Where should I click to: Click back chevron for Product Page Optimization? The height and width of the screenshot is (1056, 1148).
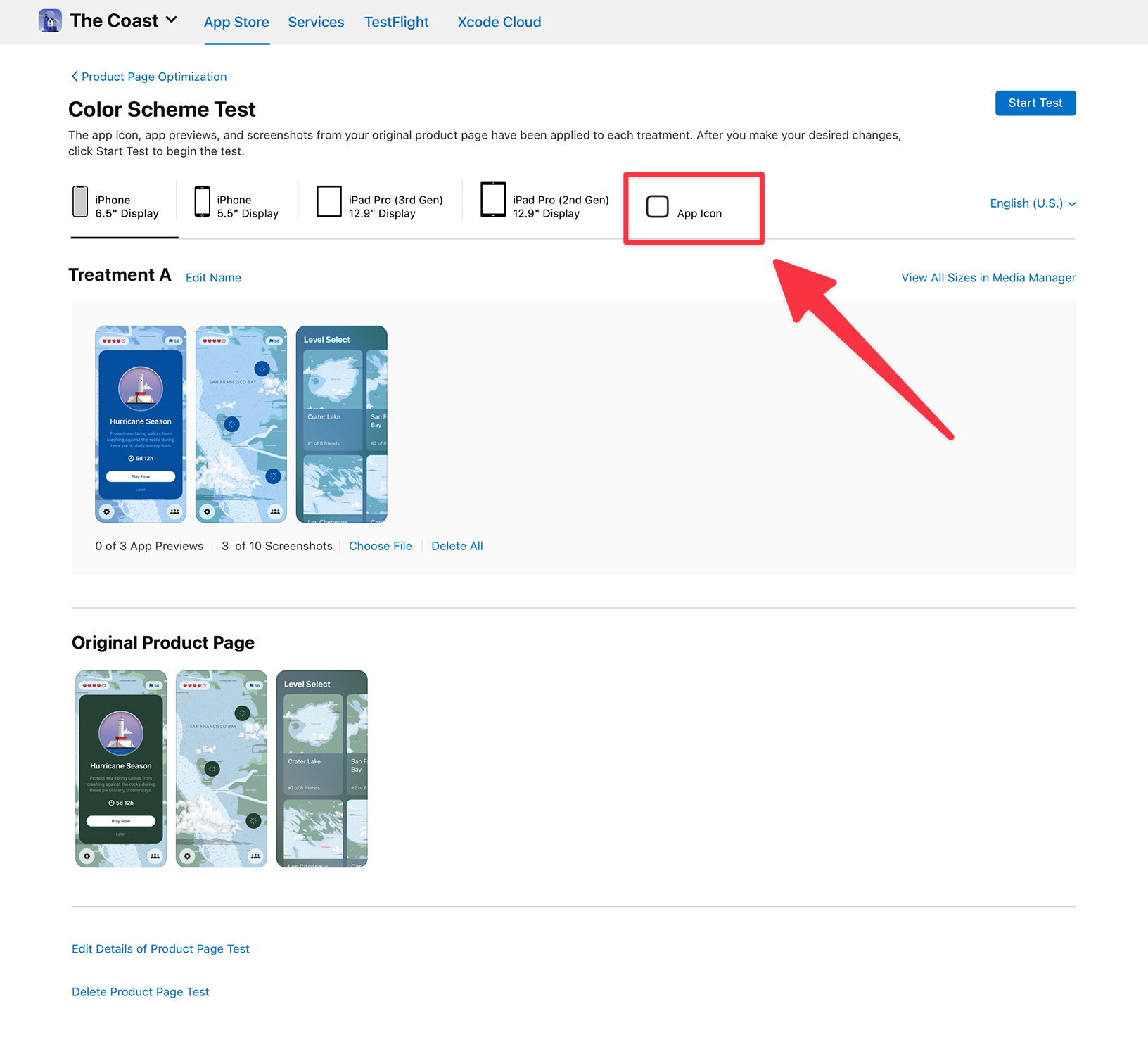(x=75, y=76)
